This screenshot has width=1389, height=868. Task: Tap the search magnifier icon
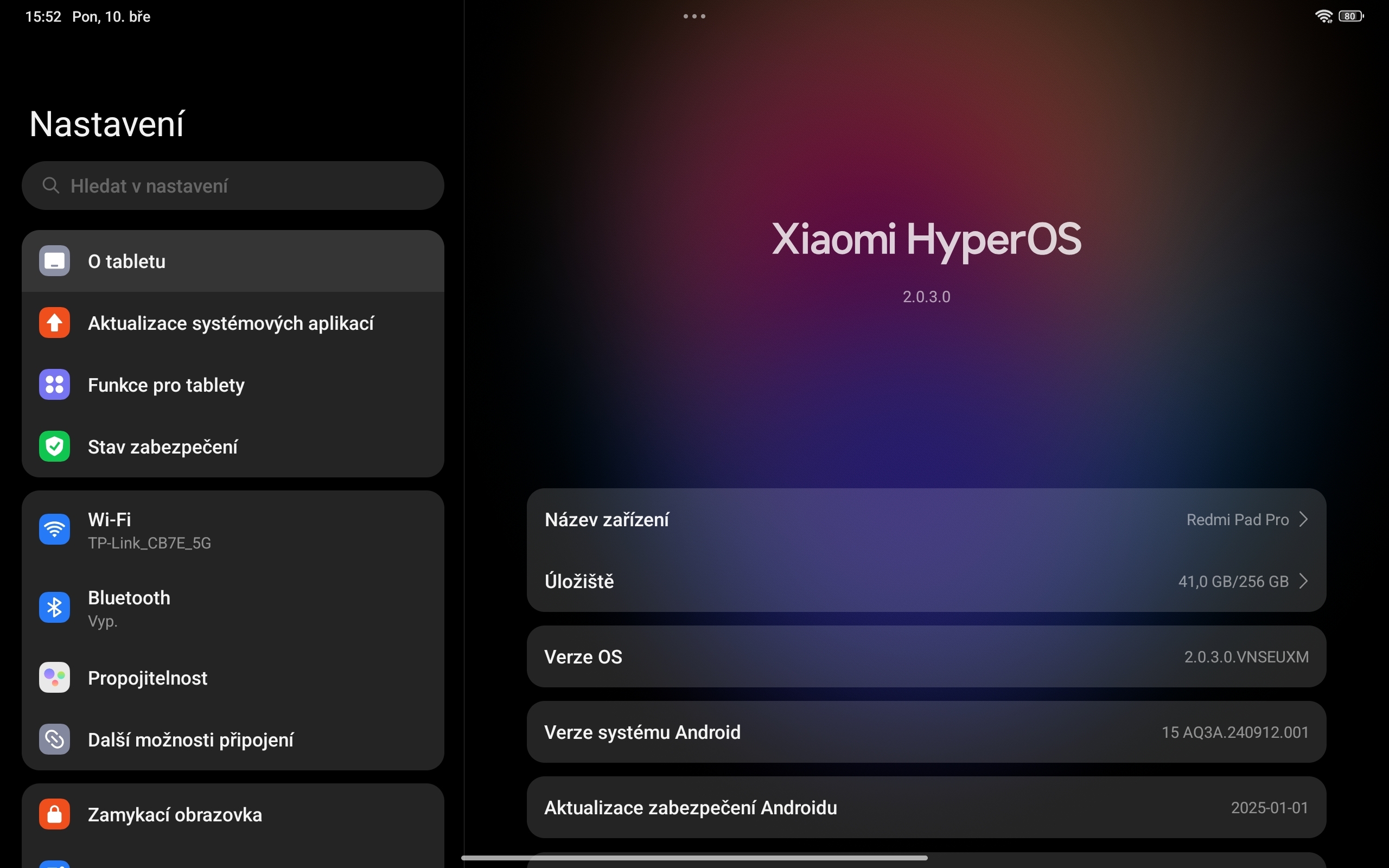pos(51,186)
